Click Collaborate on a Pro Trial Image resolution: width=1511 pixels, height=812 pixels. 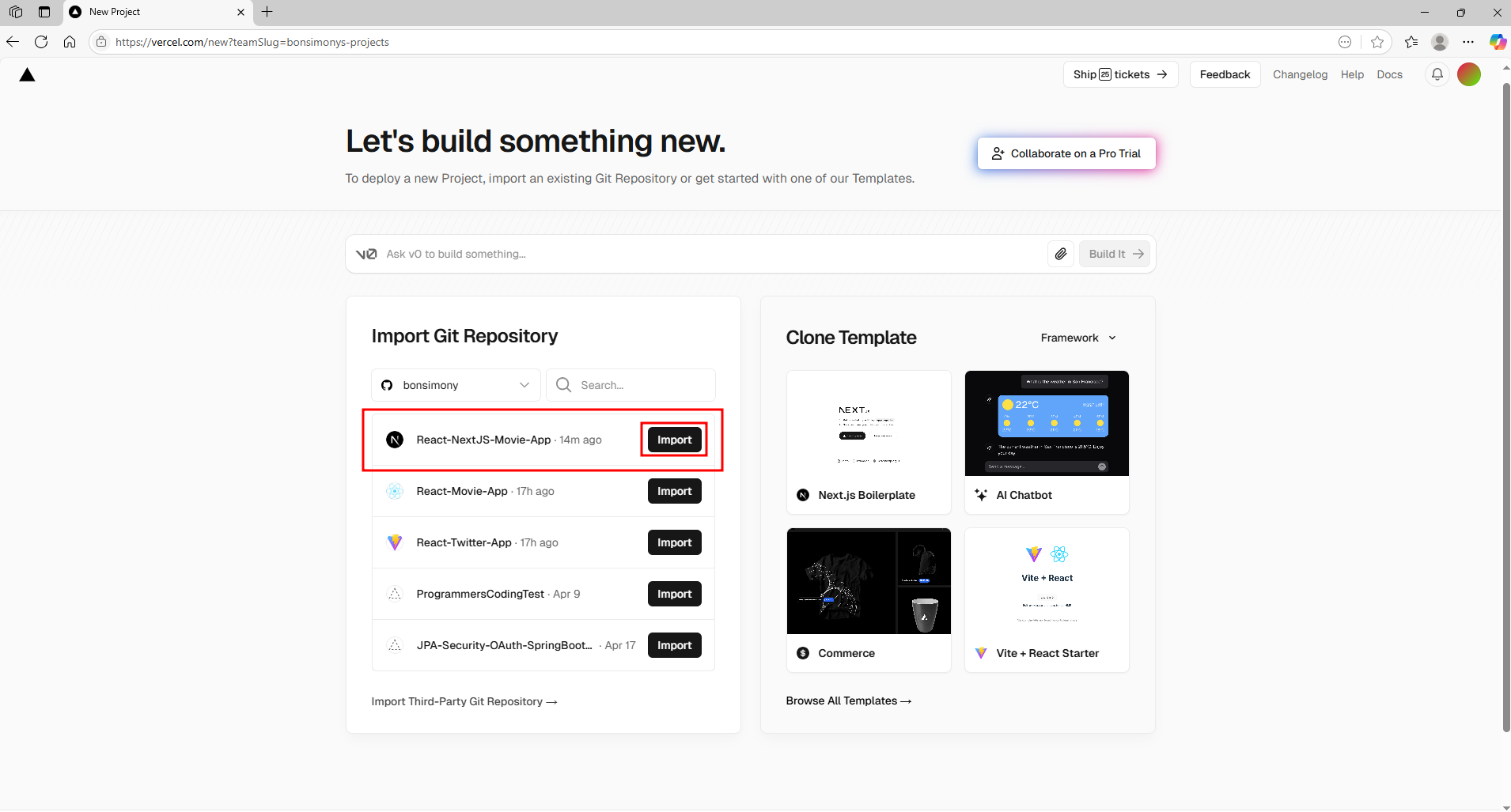pos(1066,153)
